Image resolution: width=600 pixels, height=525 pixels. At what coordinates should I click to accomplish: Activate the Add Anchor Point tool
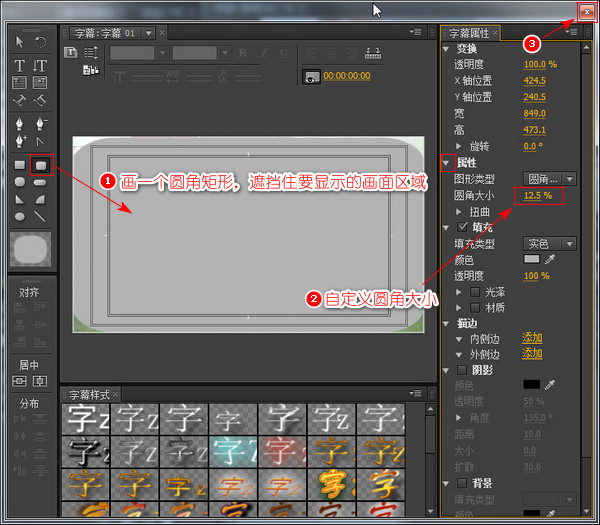click(21, 141)
